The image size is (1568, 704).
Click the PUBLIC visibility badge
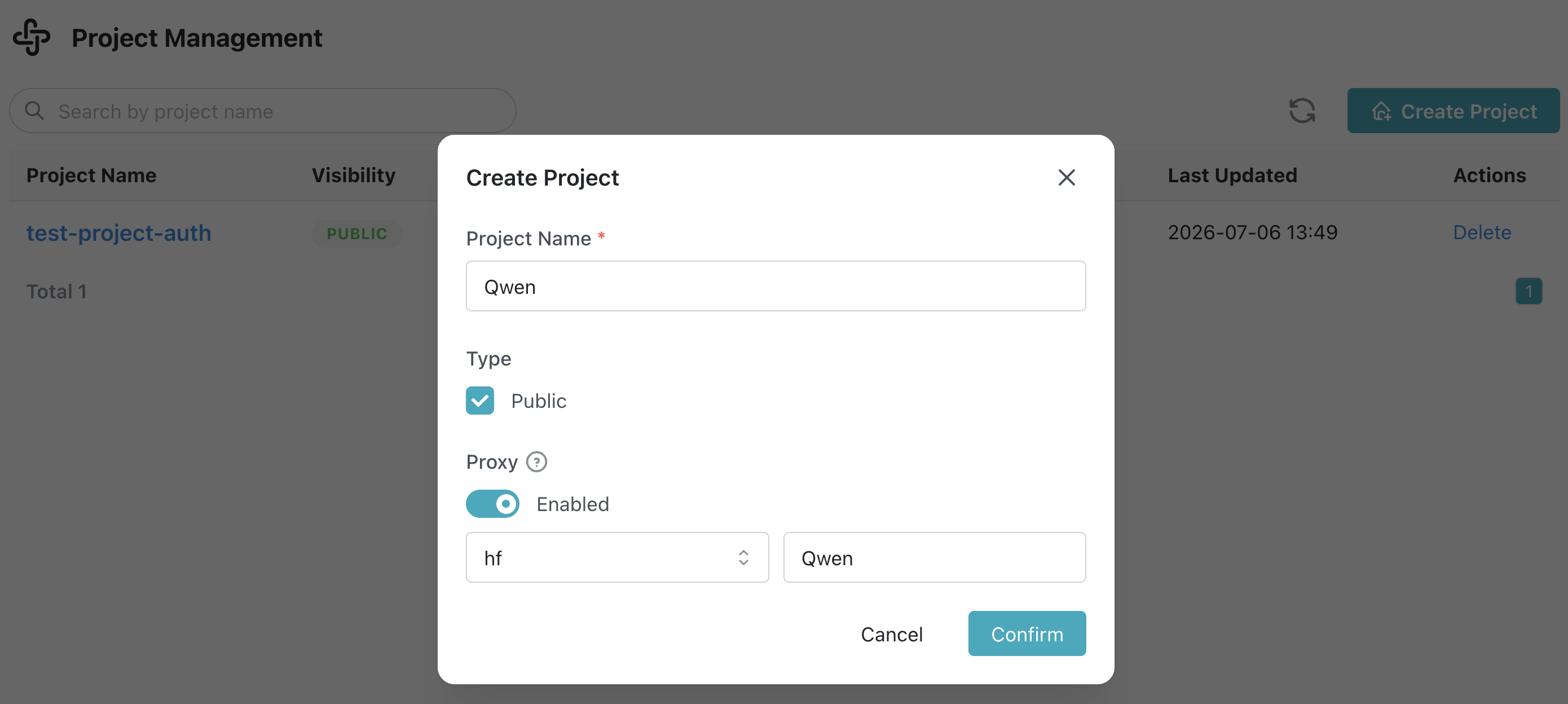pyautogui.click(x=357, y=233)
